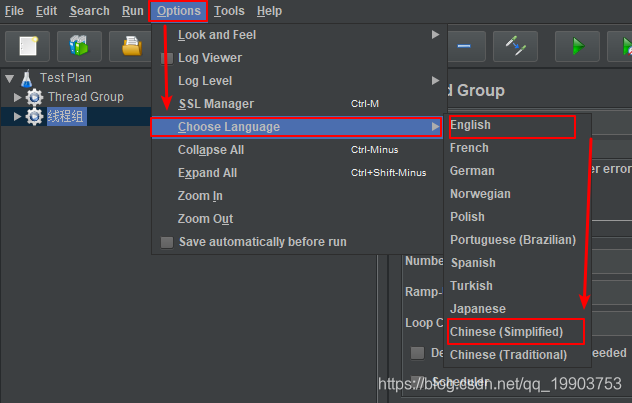
Task: Open the Help menu
Action: [269, 11]
